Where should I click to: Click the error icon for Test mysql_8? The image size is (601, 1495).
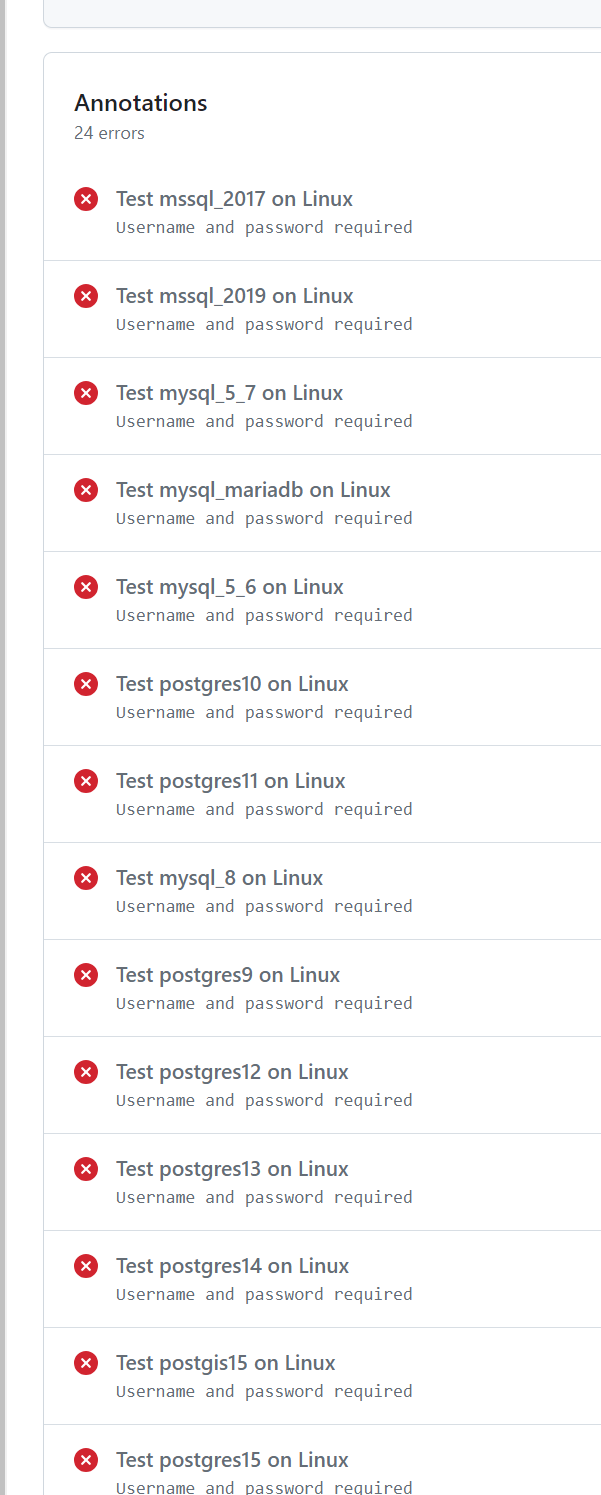86,878
